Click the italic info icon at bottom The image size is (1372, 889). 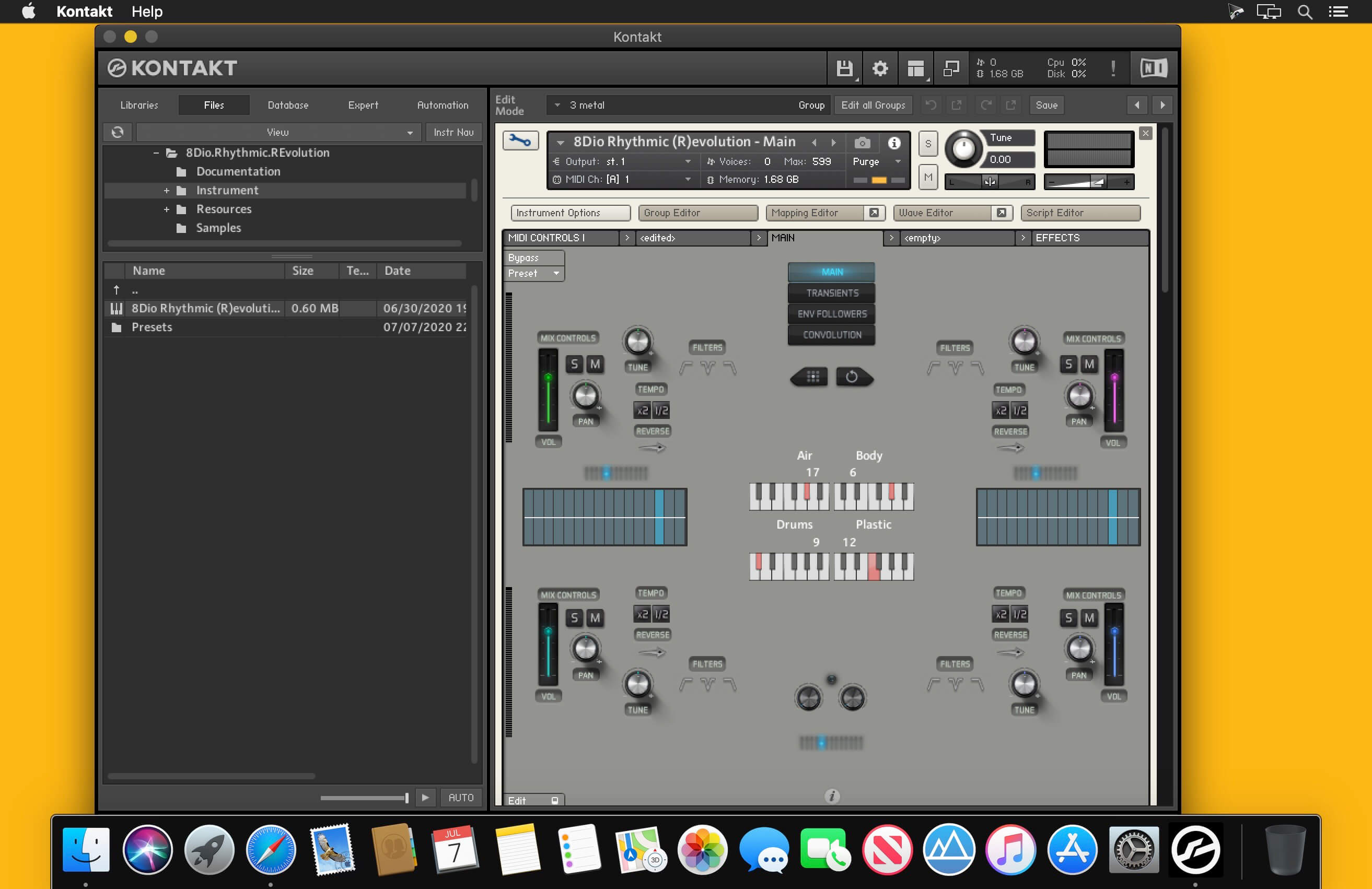[831, 796]
